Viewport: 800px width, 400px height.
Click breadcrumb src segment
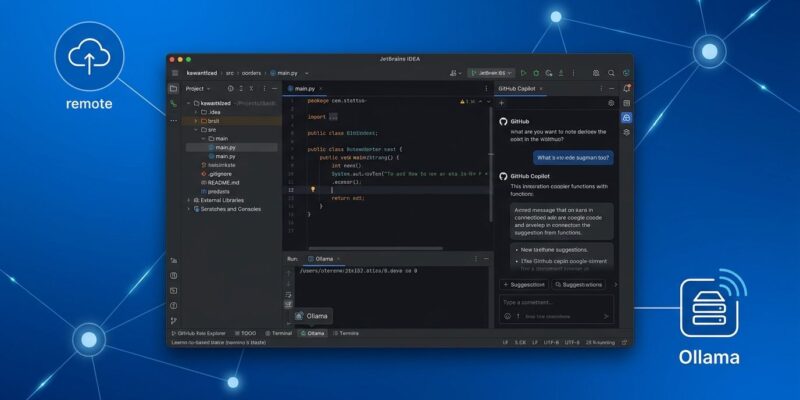(230, 73)
